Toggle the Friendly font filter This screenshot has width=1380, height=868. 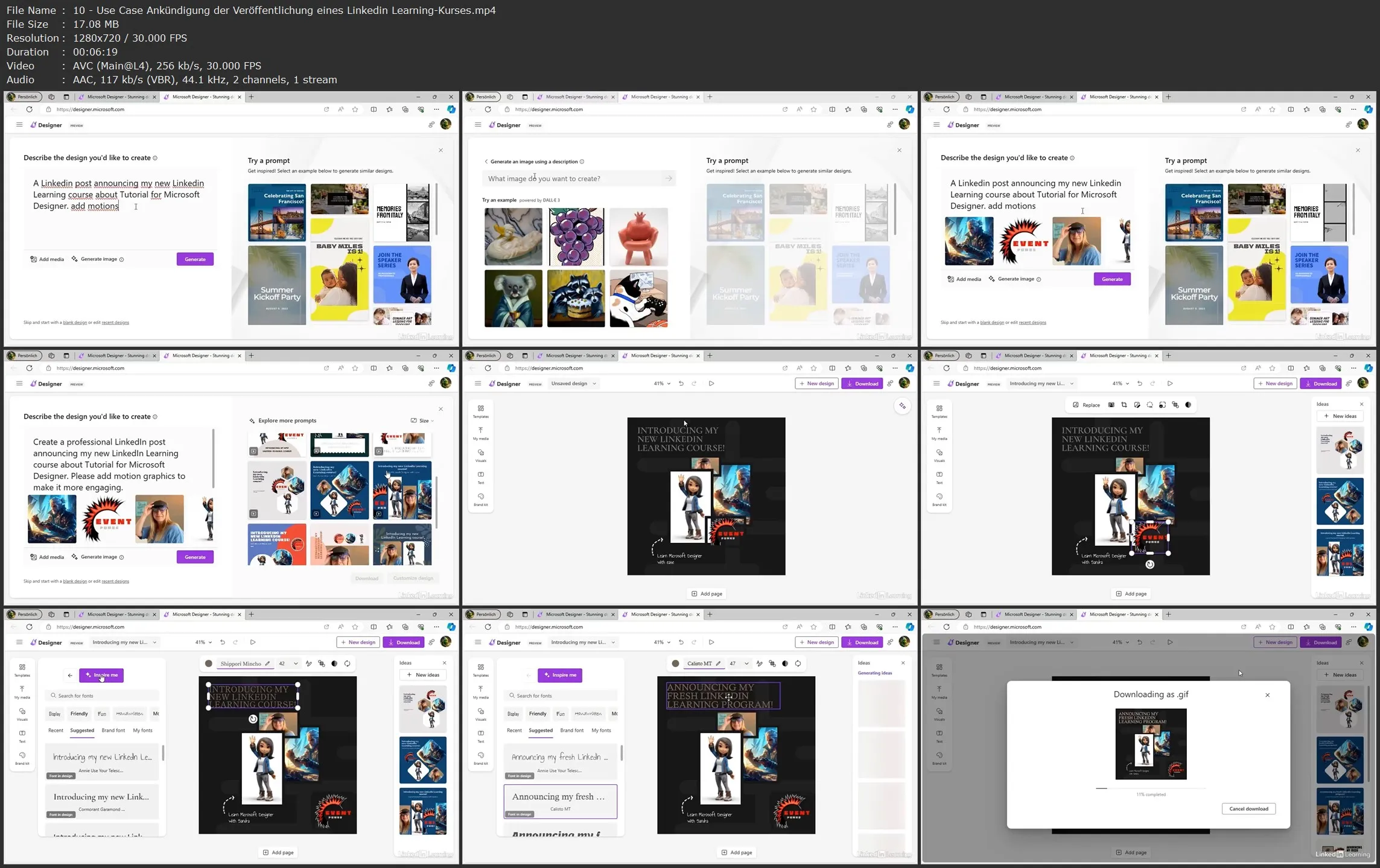537,714
